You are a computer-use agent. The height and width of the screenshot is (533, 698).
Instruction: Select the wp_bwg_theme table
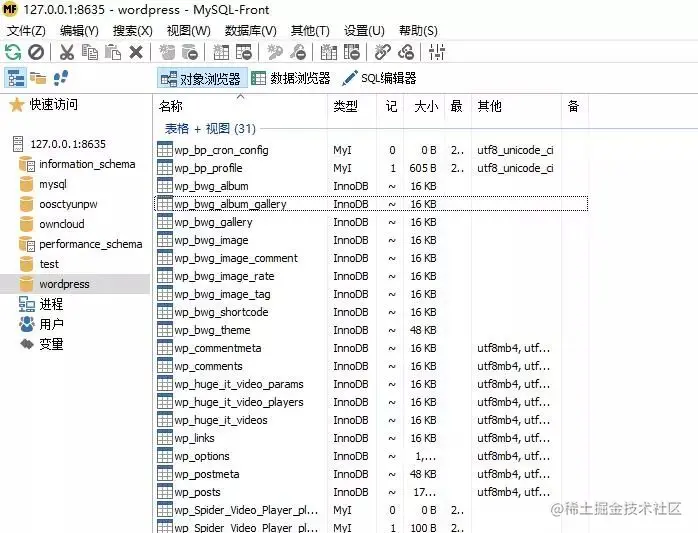(212, 330)
